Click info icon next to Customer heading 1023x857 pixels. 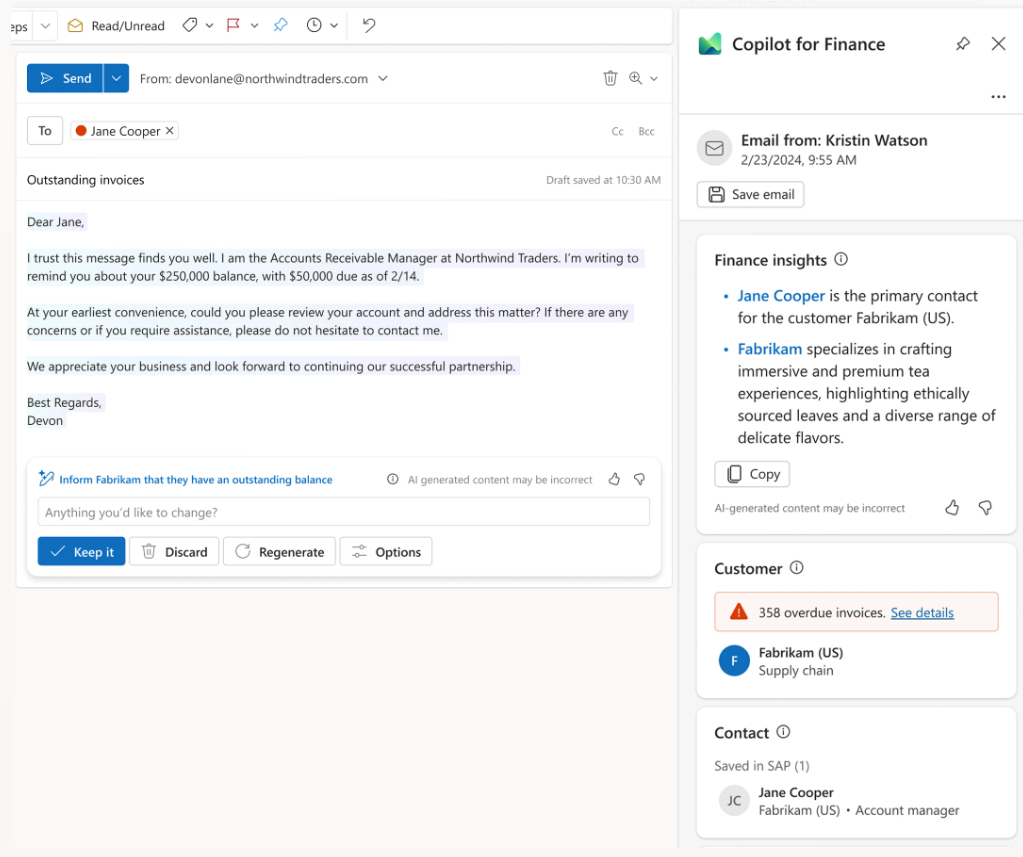(797, 567)
